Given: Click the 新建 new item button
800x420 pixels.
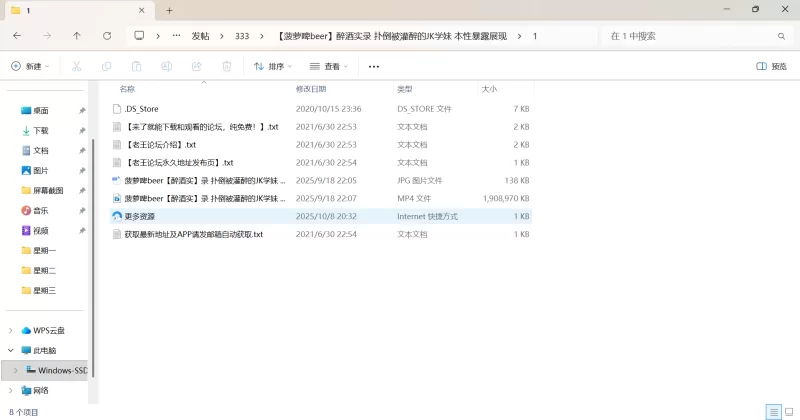Looking at the screenshot, I should coord(29,66).
